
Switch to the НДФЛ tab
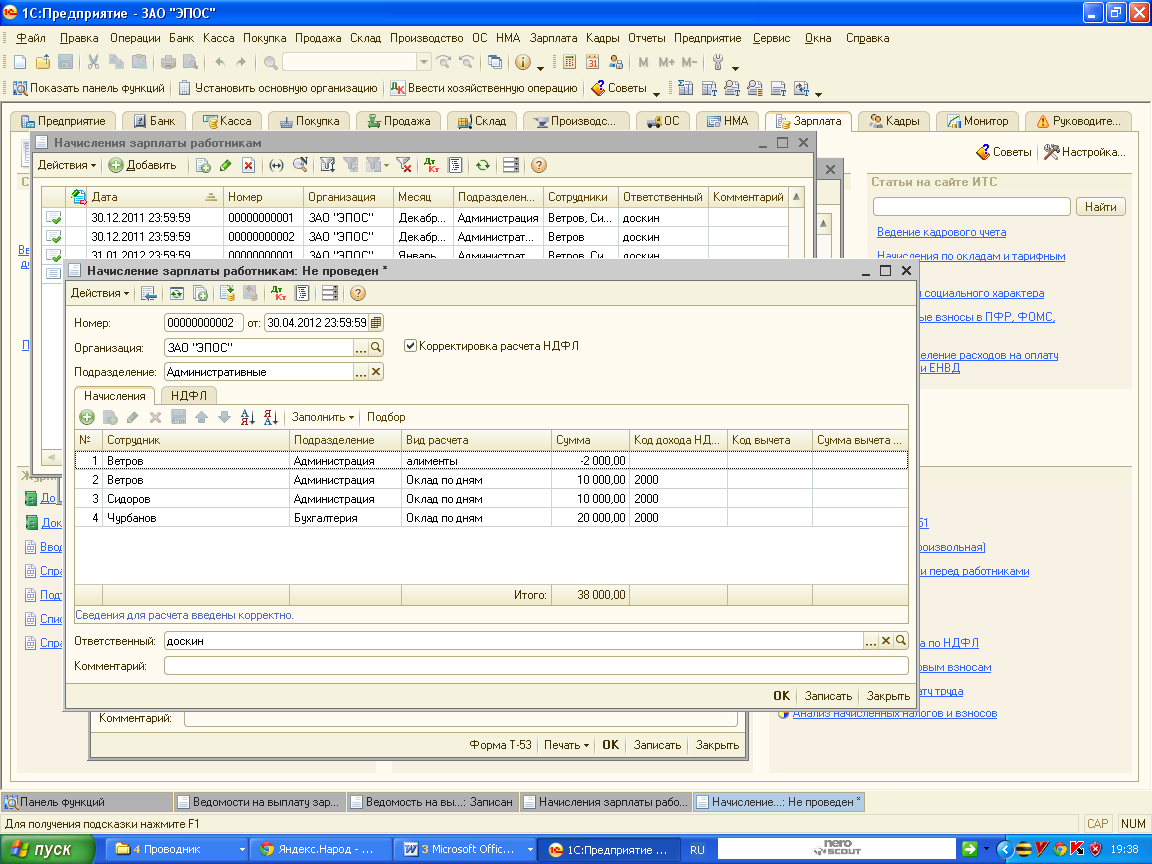189,395
